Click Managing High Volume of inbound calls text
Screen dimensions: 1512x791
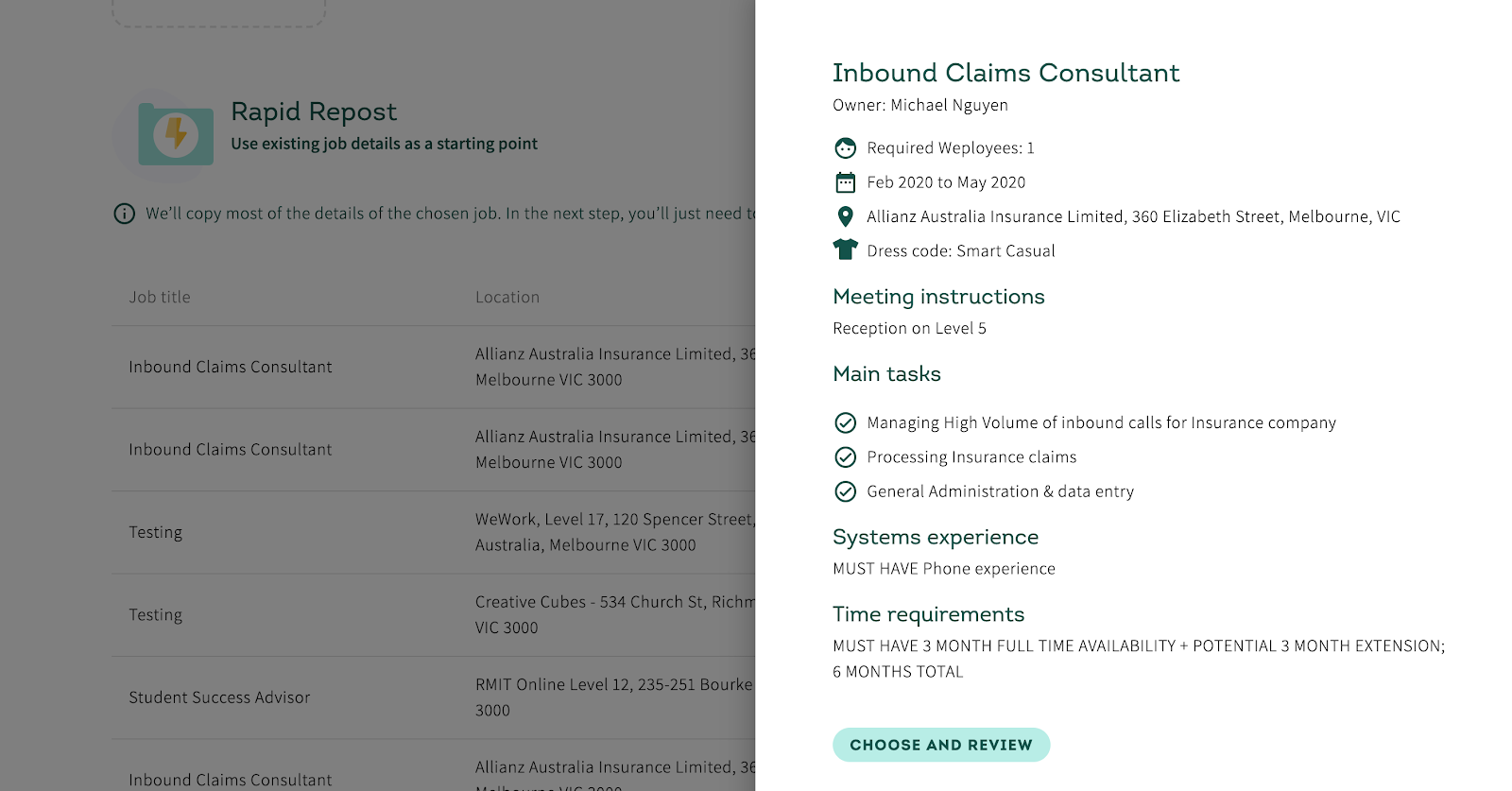(1102, 422)
